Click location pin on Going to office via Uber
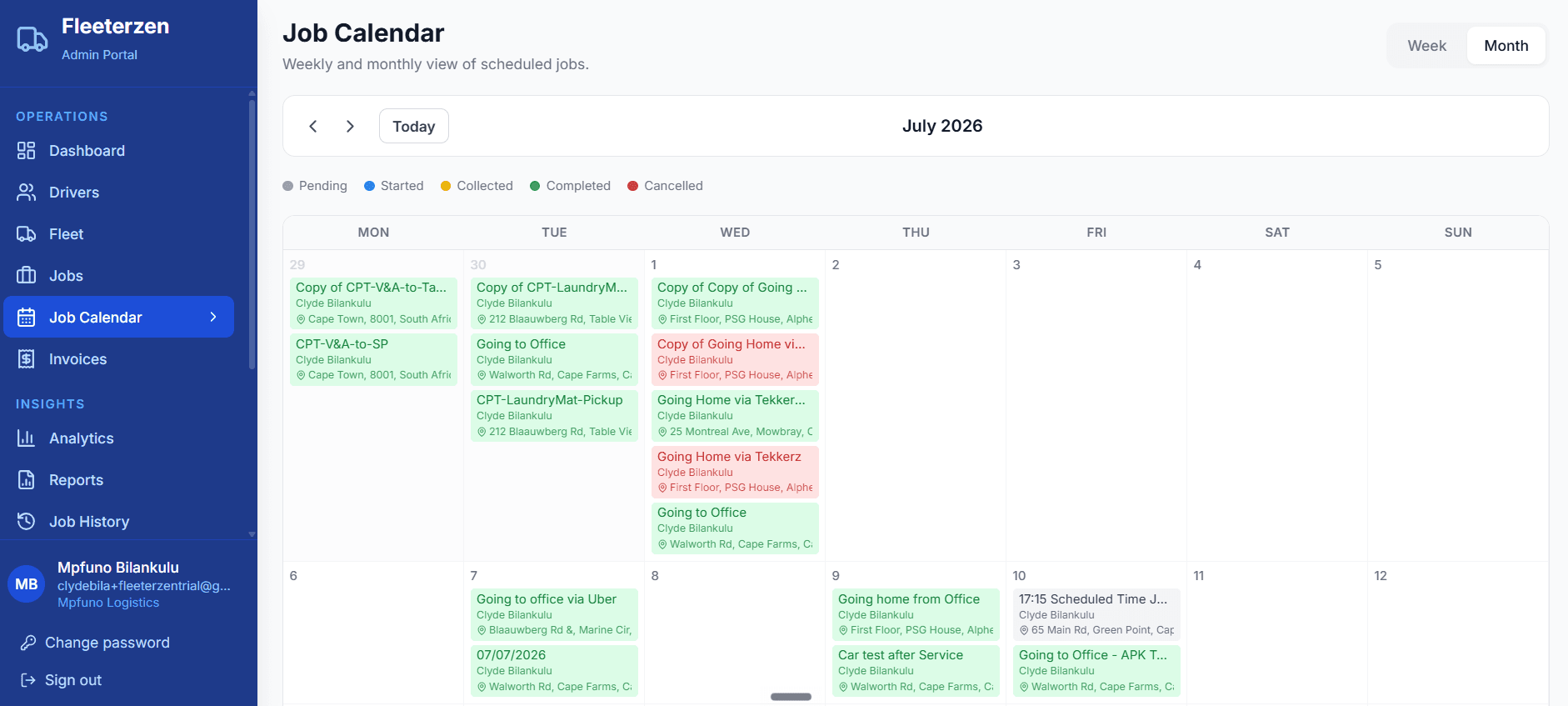 (x=482, y=630)
